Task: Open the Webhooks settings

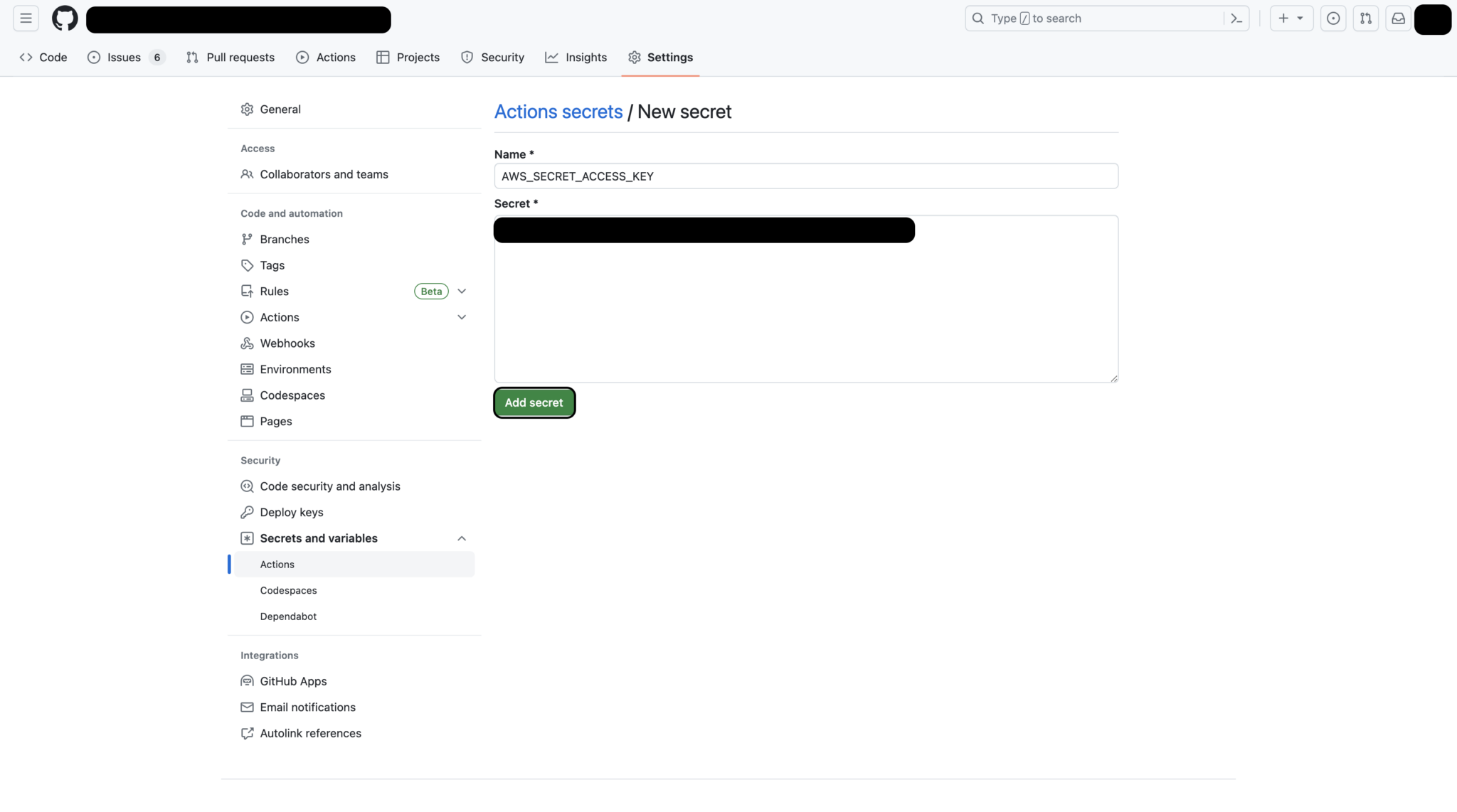Action: click(287, 343)
